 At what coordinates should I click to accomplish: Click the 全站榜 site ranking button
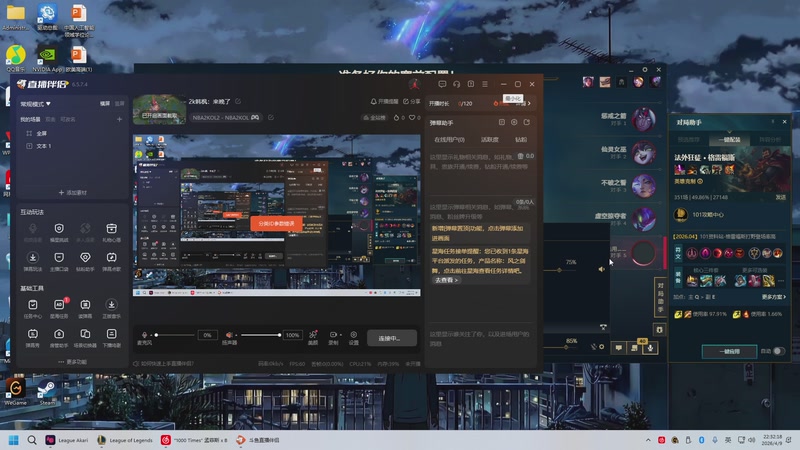coord(374,117)
